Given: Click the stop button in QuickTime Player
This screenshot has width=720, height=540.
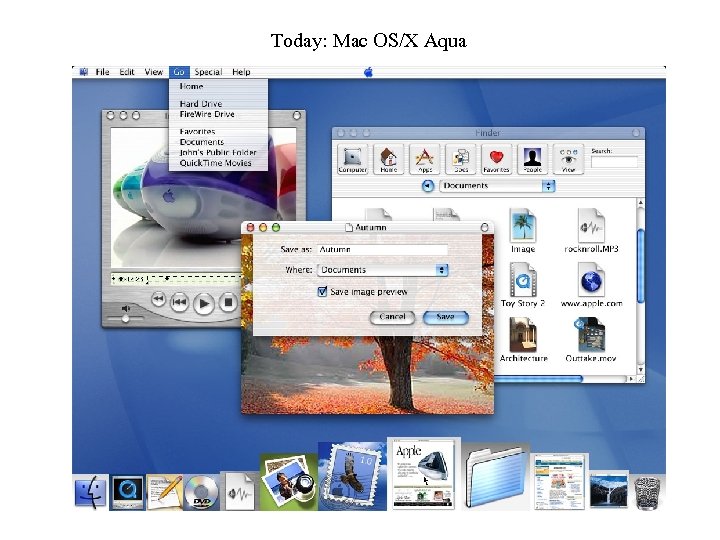Looking at the screenshot, I should pos(228,303).
